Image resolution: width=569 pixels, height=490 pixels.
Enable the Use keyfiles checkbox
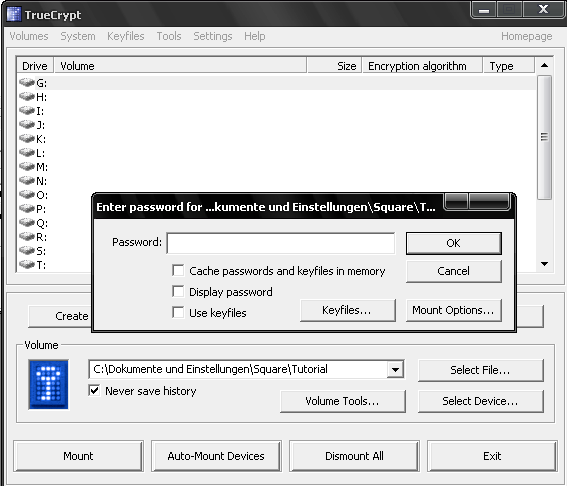(x=178, y=313)
